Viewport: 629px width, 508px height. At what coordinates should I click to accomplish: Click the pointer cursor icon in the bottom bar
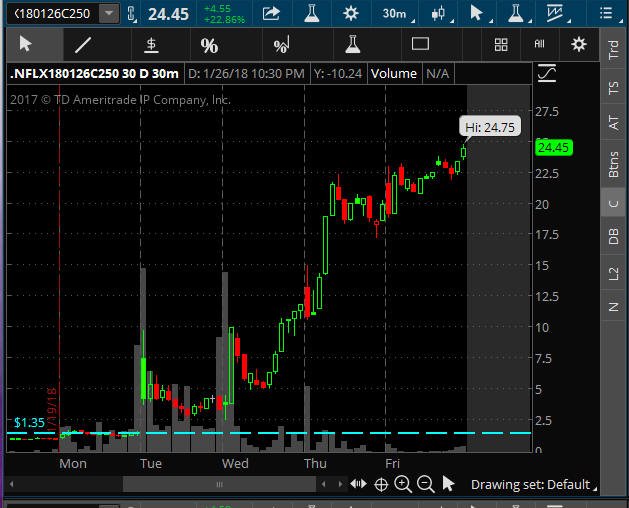[x=448, y=484]
